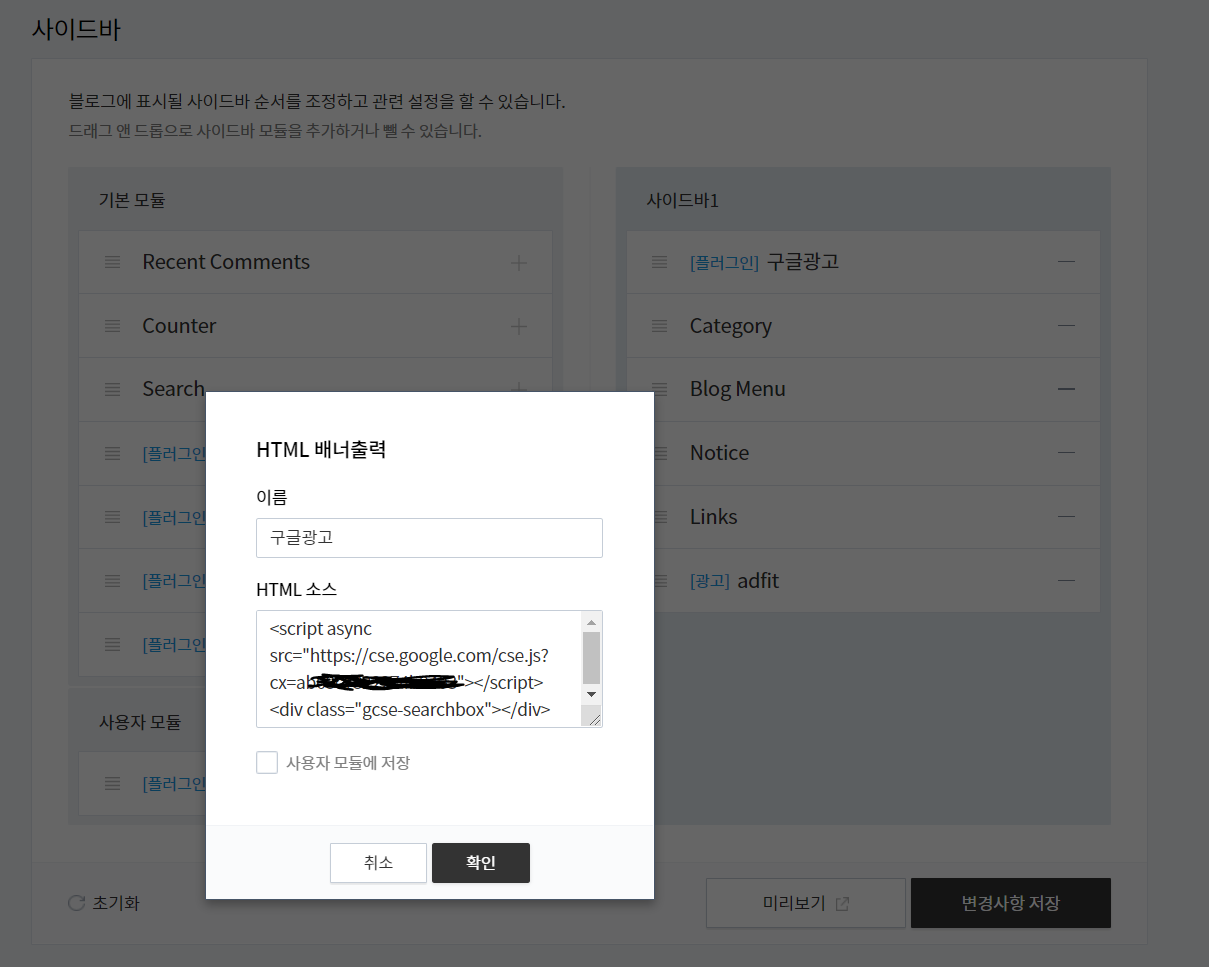Open 미리보기 preview
The image size is (1209, 967).
(806, 903)
